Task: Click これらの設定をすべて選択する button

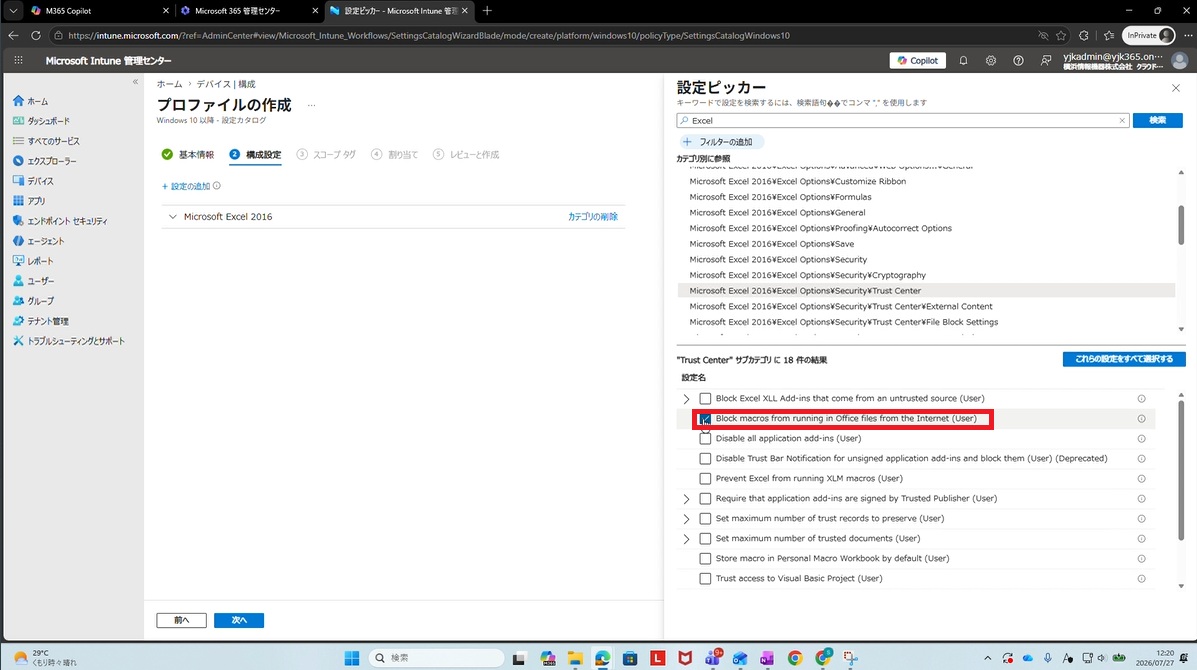Action: tap(1124, 359)
